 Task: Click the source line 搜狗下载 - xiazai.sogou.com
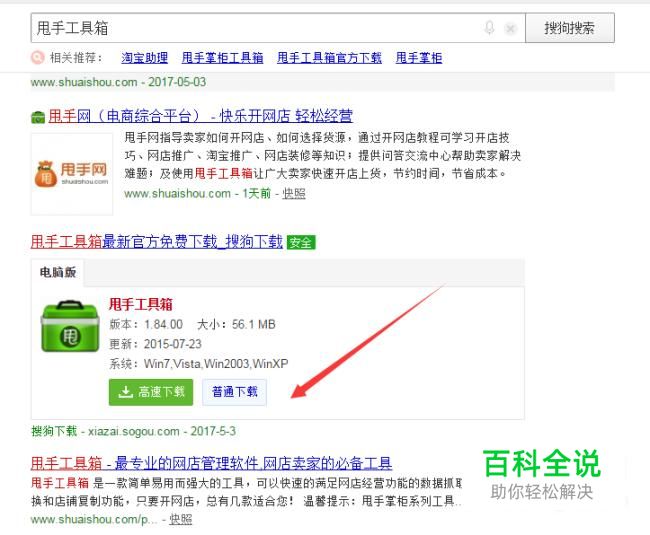105,431
